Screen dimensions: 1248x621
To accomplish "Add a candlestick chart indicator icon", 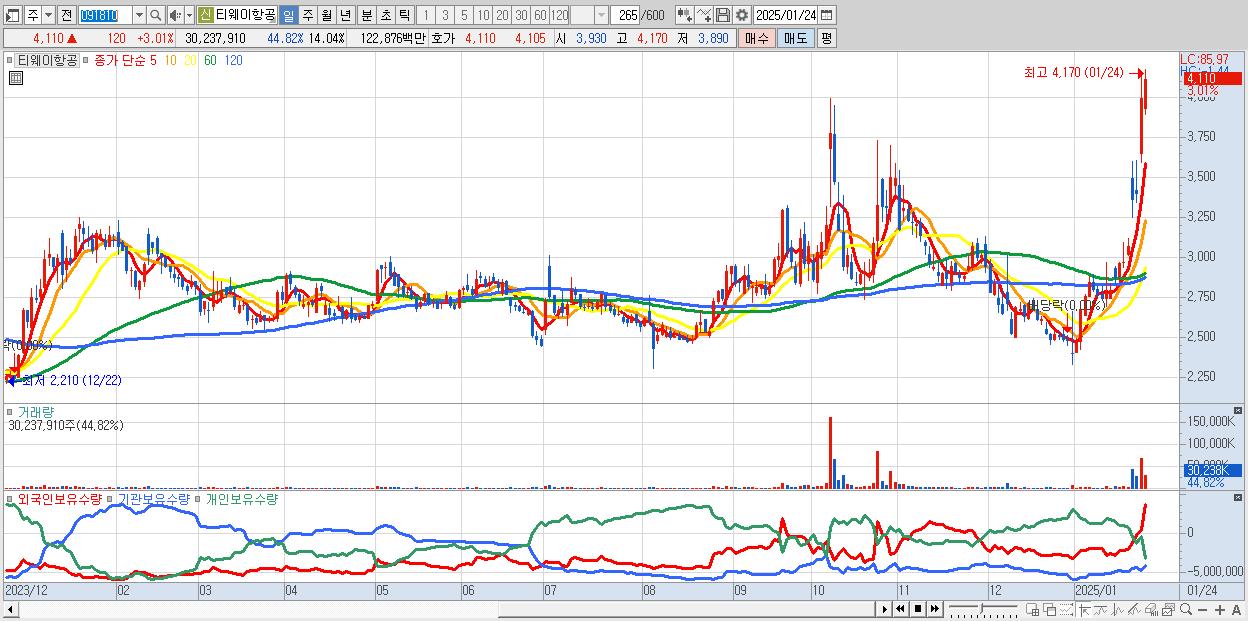I will [685, 15].
